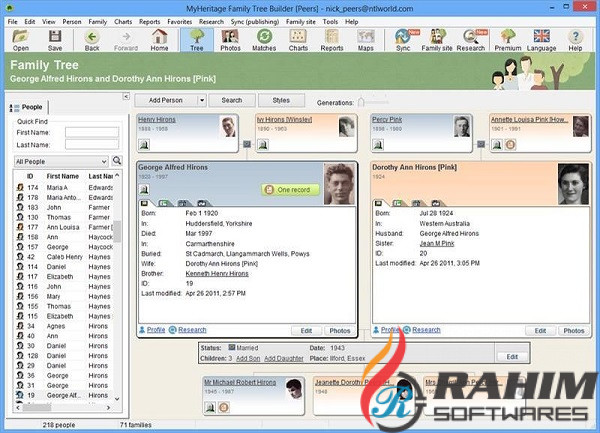Open the Tools menu
This screenshot has width=600, height=433.
pyautogui.click(x=330, y=22)
